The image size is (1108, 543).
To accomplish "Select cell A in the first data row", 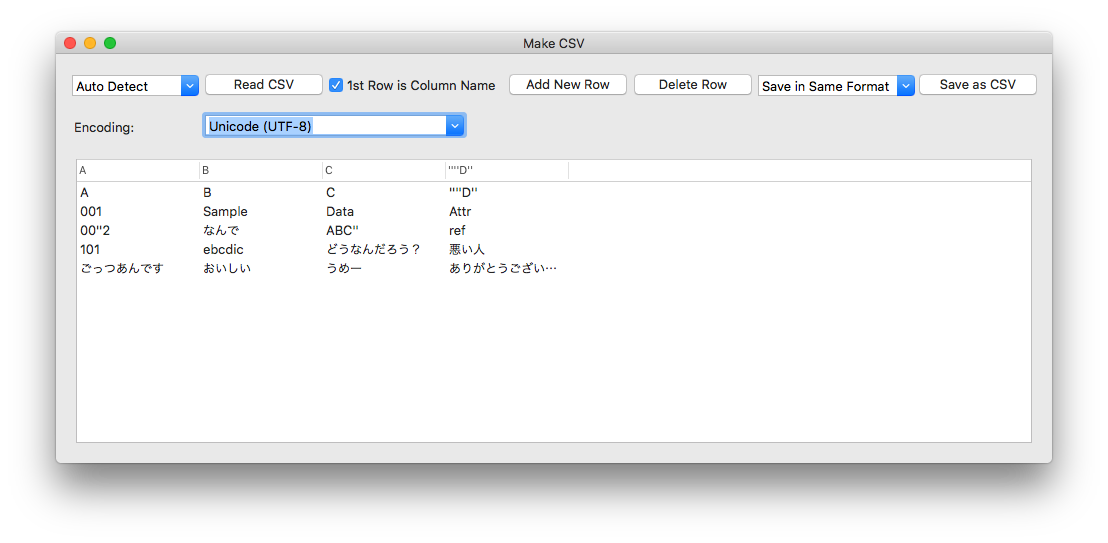I will pos(85,192).
